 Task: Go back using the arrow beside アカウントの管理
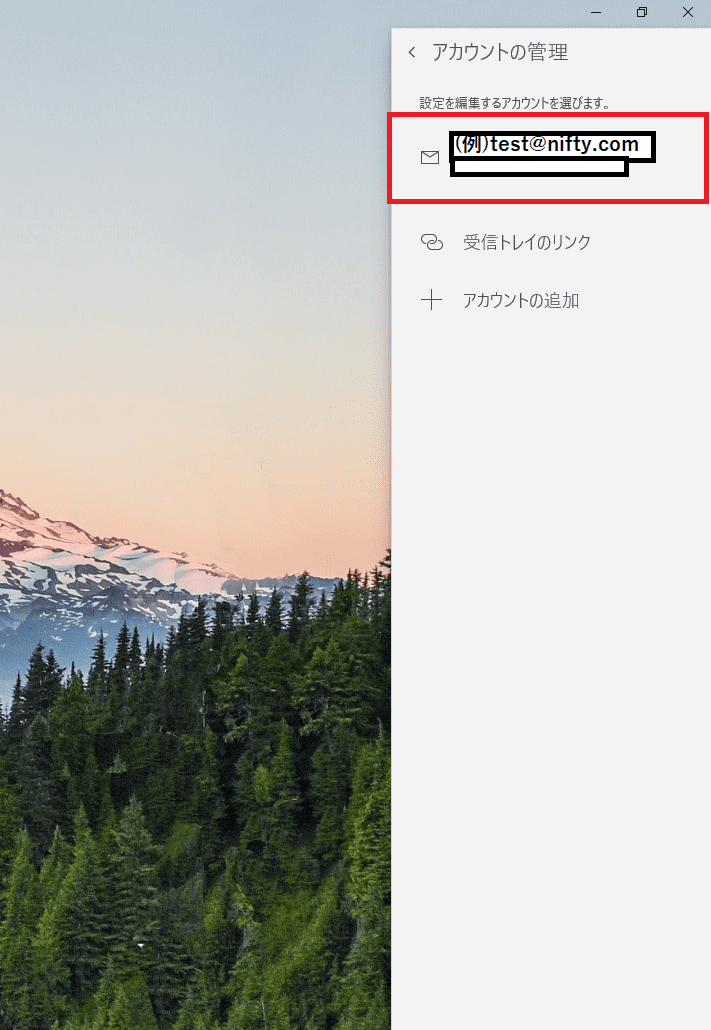[412, 52]
